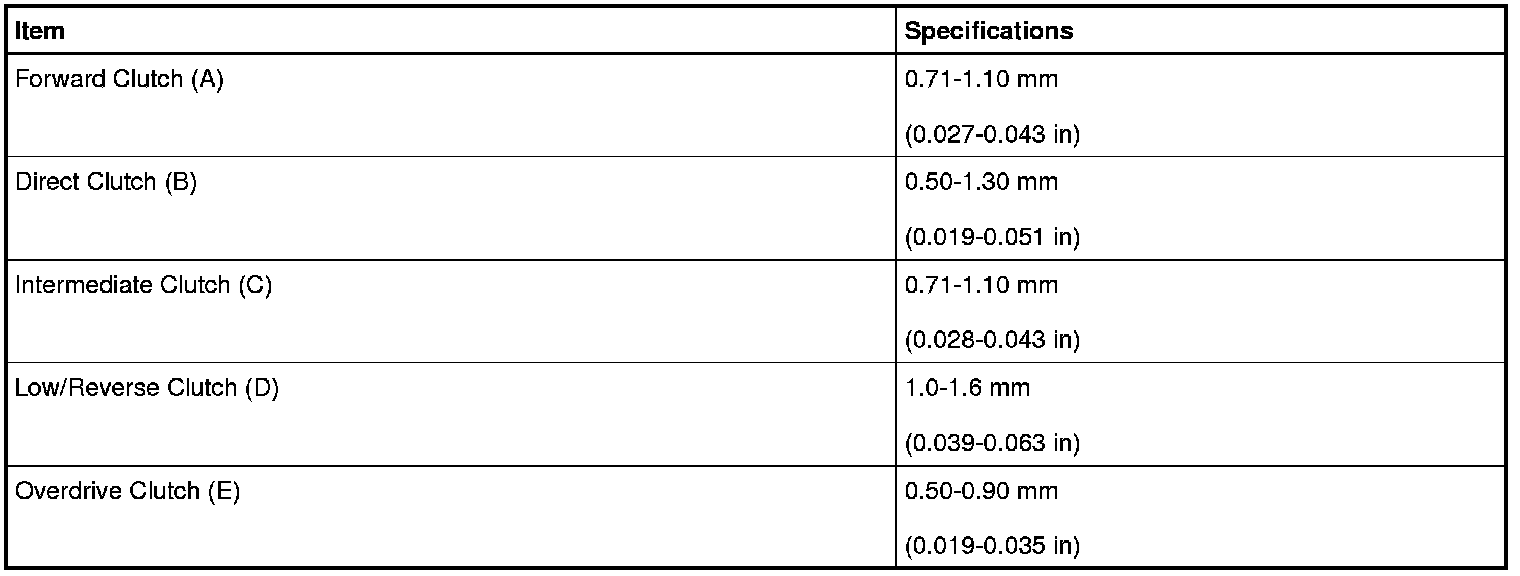Click the (C) letter after Intermediate Clutch
Viewport: 1520px width, 576px height.
pos(255,286)
